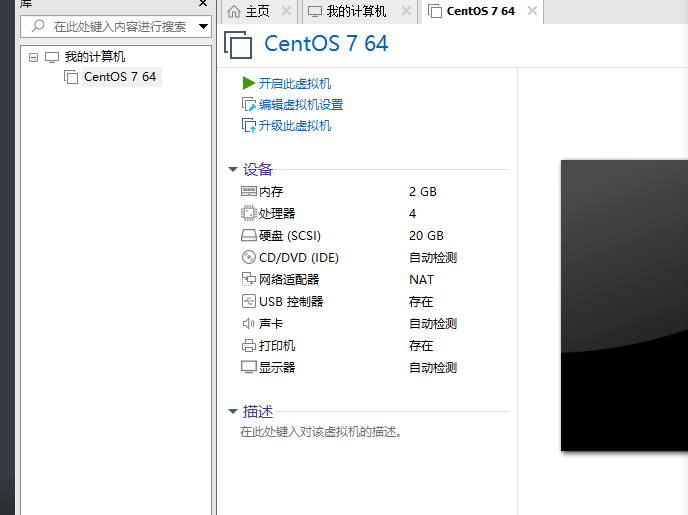Click the CentOS 7 64 page heading
This screenshot has height=515, width=688.
click(x=326, y=43)
